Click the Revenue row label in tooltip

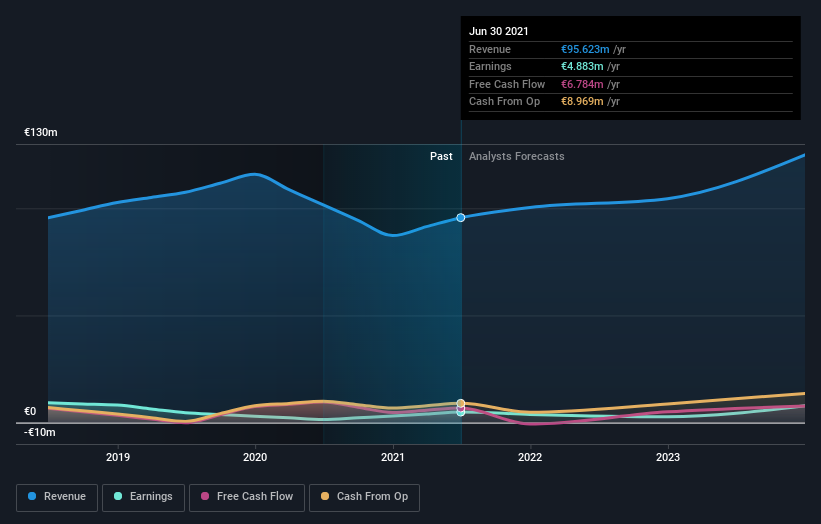pos(490,49)
